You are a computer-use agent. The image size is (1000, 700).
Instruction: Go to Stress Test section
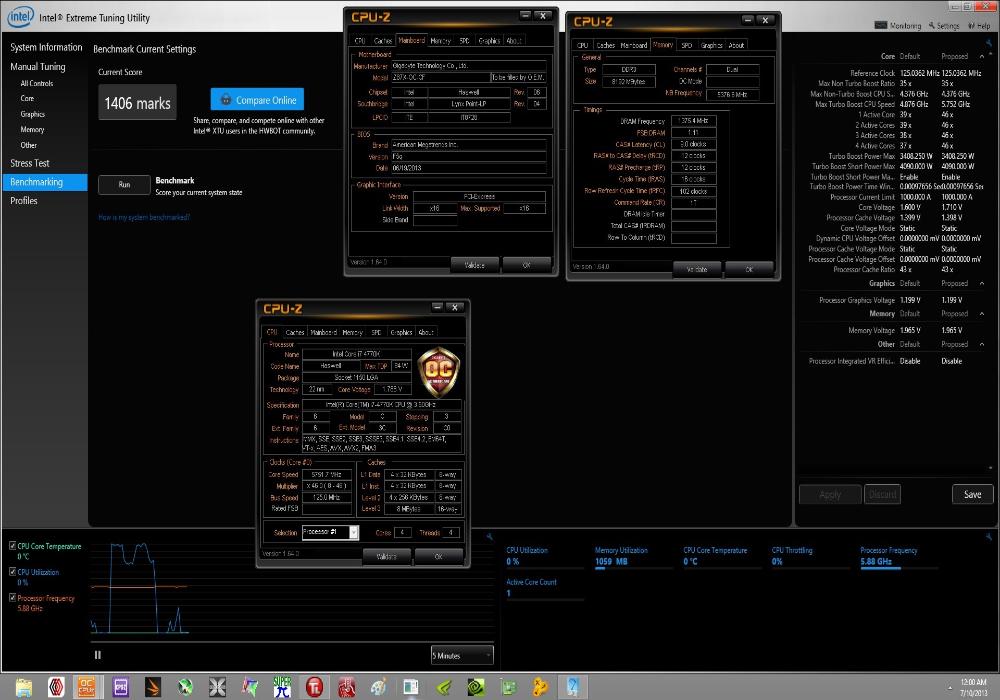pyautogui.click(x=29, y=163)
